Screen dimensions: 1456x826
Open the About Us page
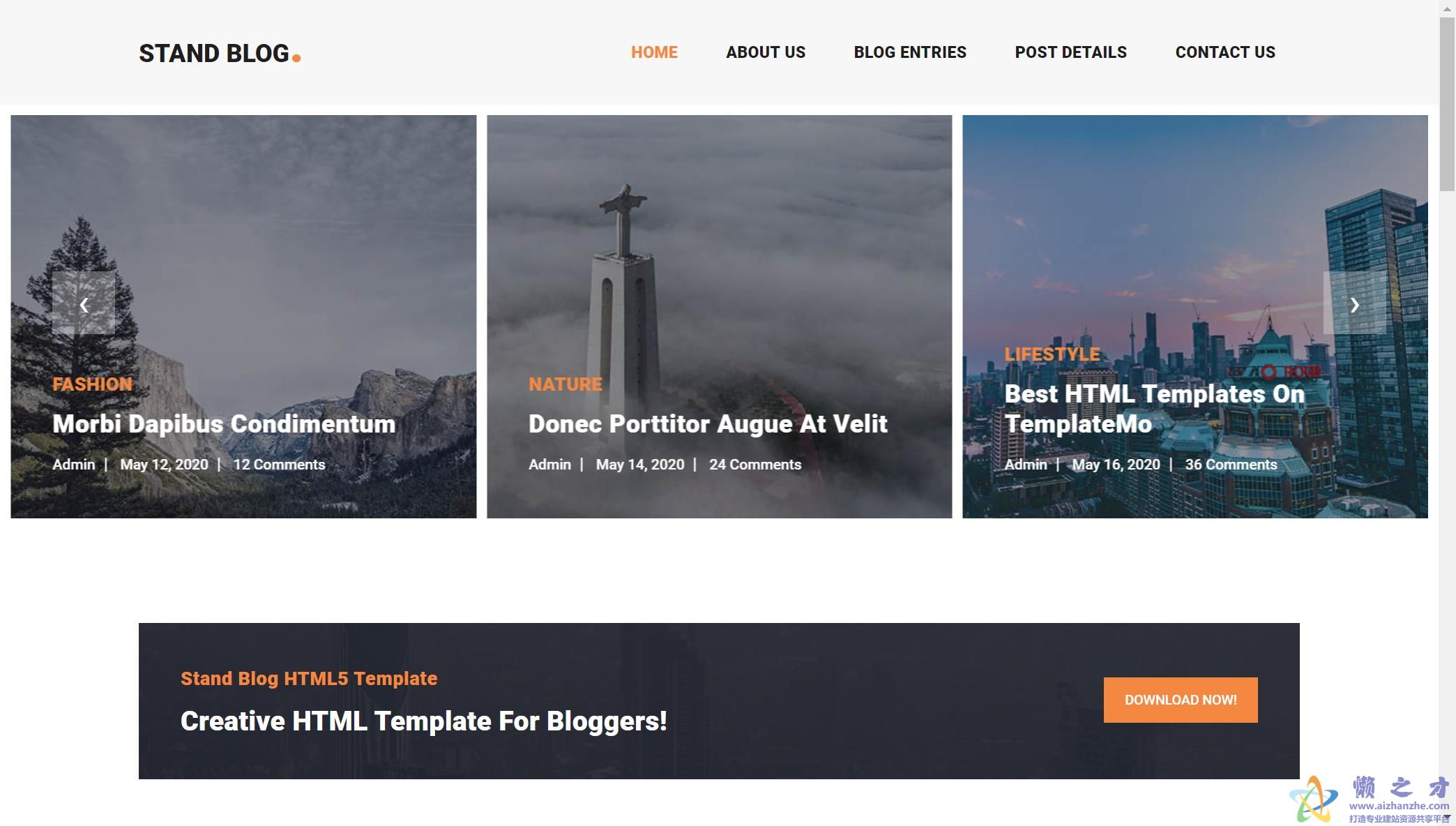click(766, 52)
